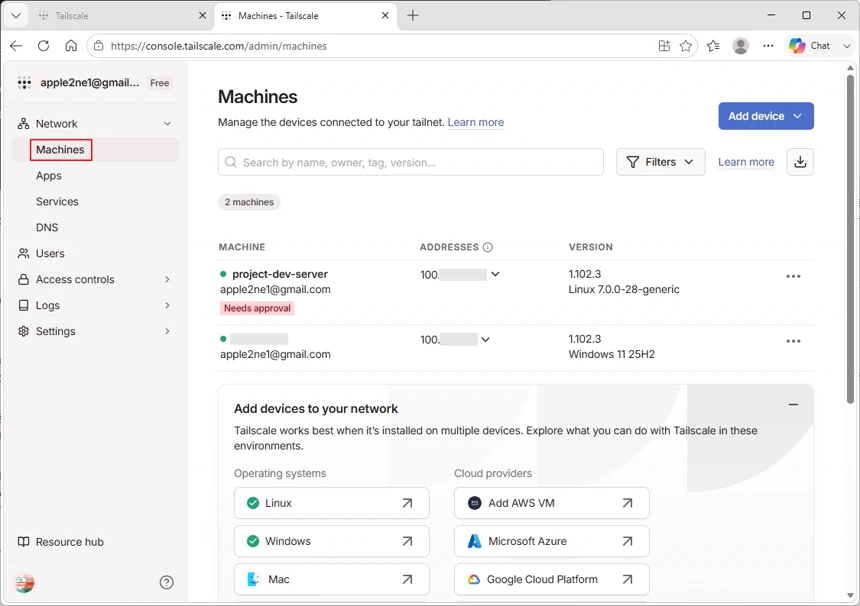Close the first Tailscale tab
The image size is (860, 606).
[202, 15]
